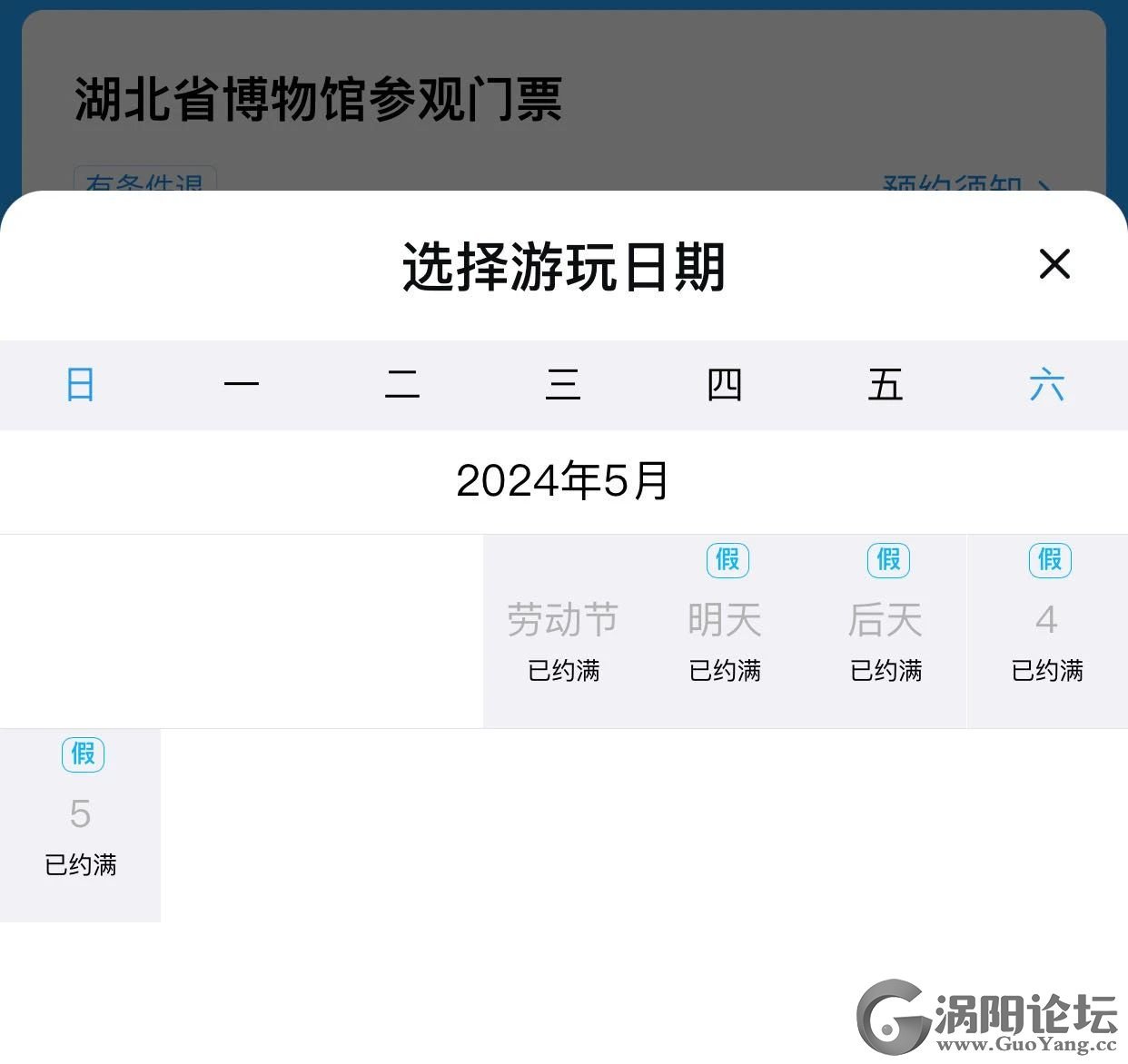
Task: Pick the 后天 date cell
Action: (886, 632)
